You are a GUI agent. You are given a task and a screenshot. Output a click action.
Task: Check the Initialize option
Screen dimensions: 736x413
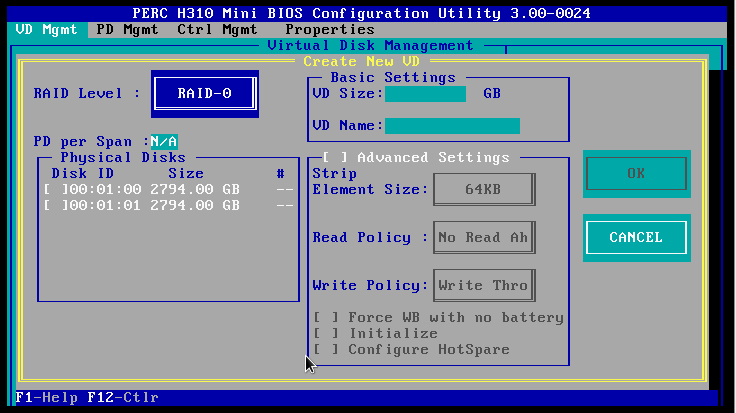327,333
